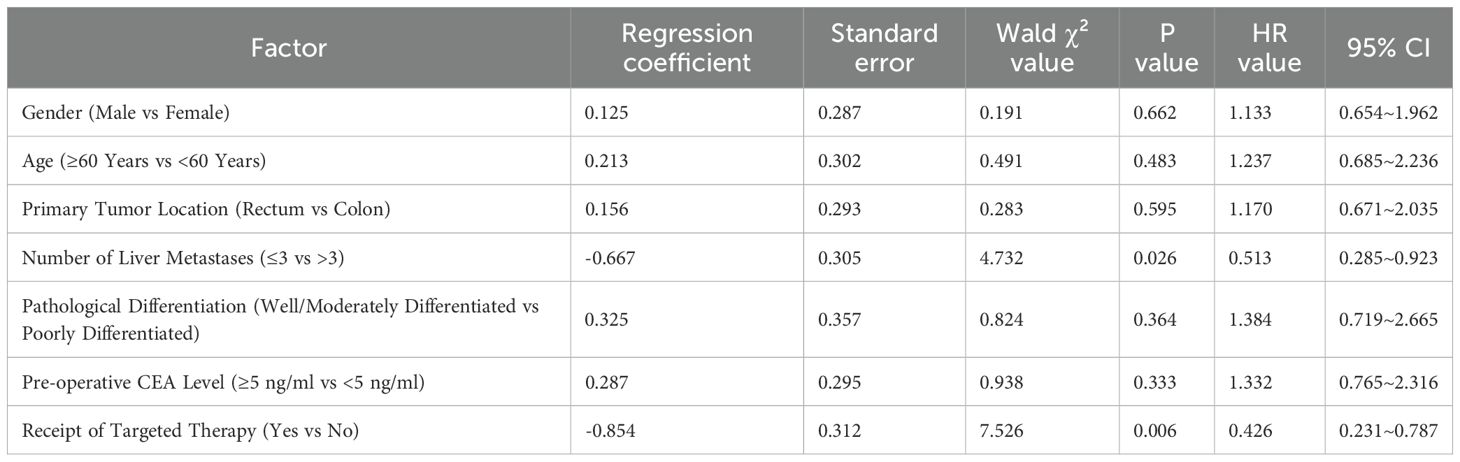Click the 95% CI column header
The image size is (1460, 462).
click(1388, 48)
